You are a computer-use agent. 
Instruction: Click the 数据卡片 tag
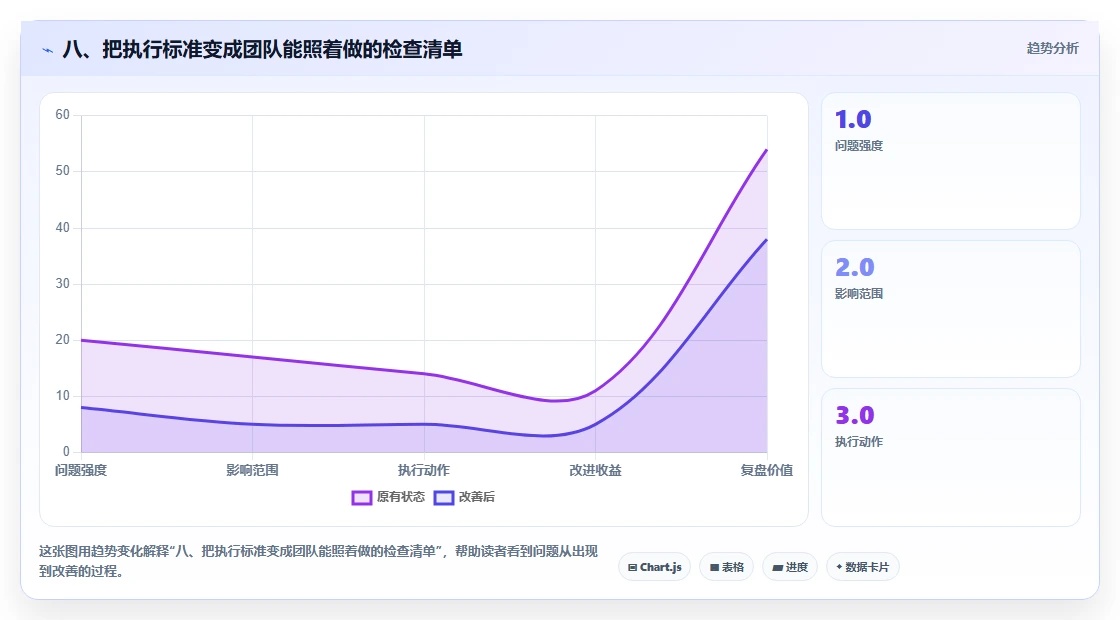[x=862, y=567]
